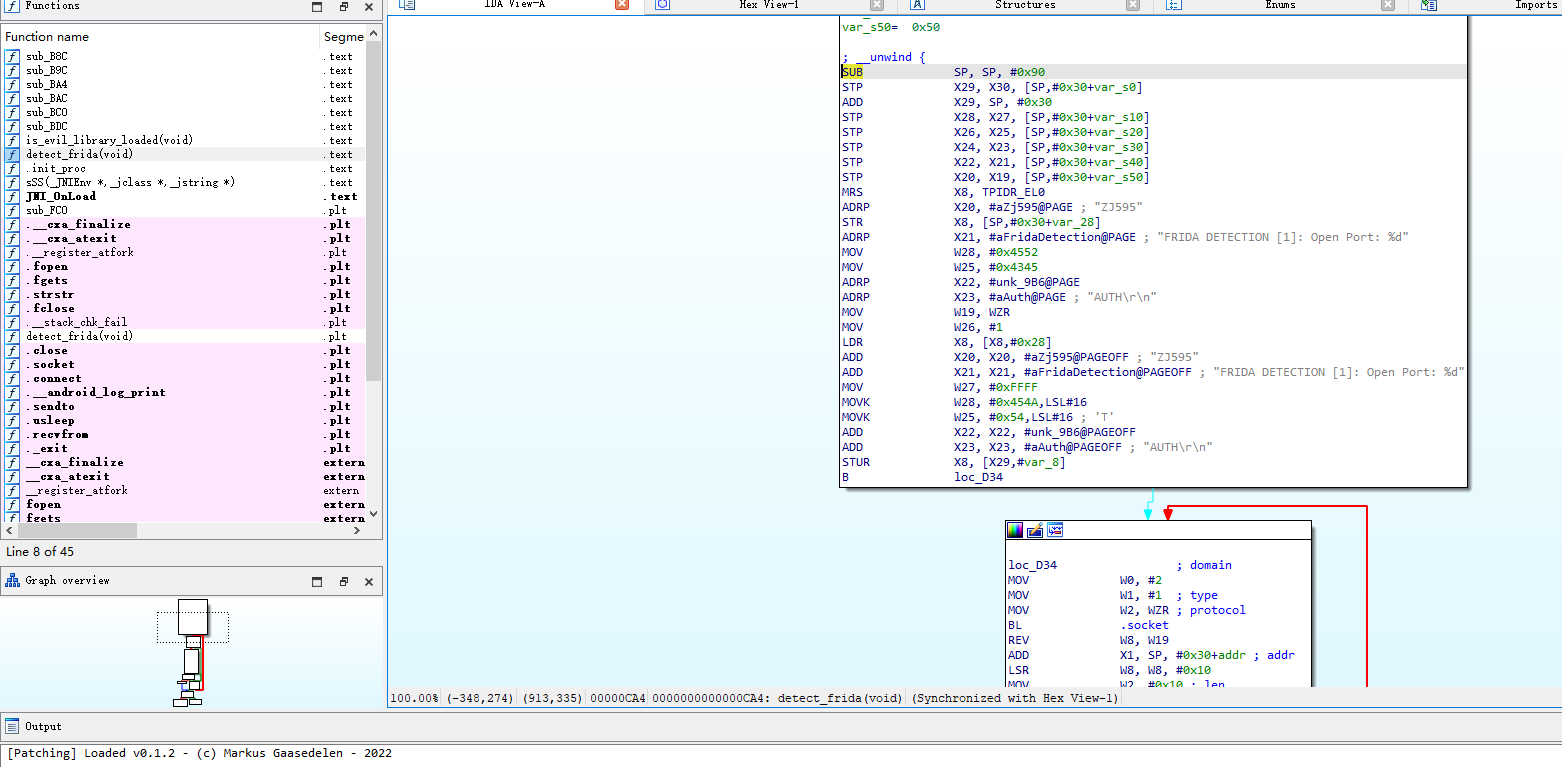Screen dimensions: 1562x767
Task: Float the Functions panel
Action: point(343,7)
